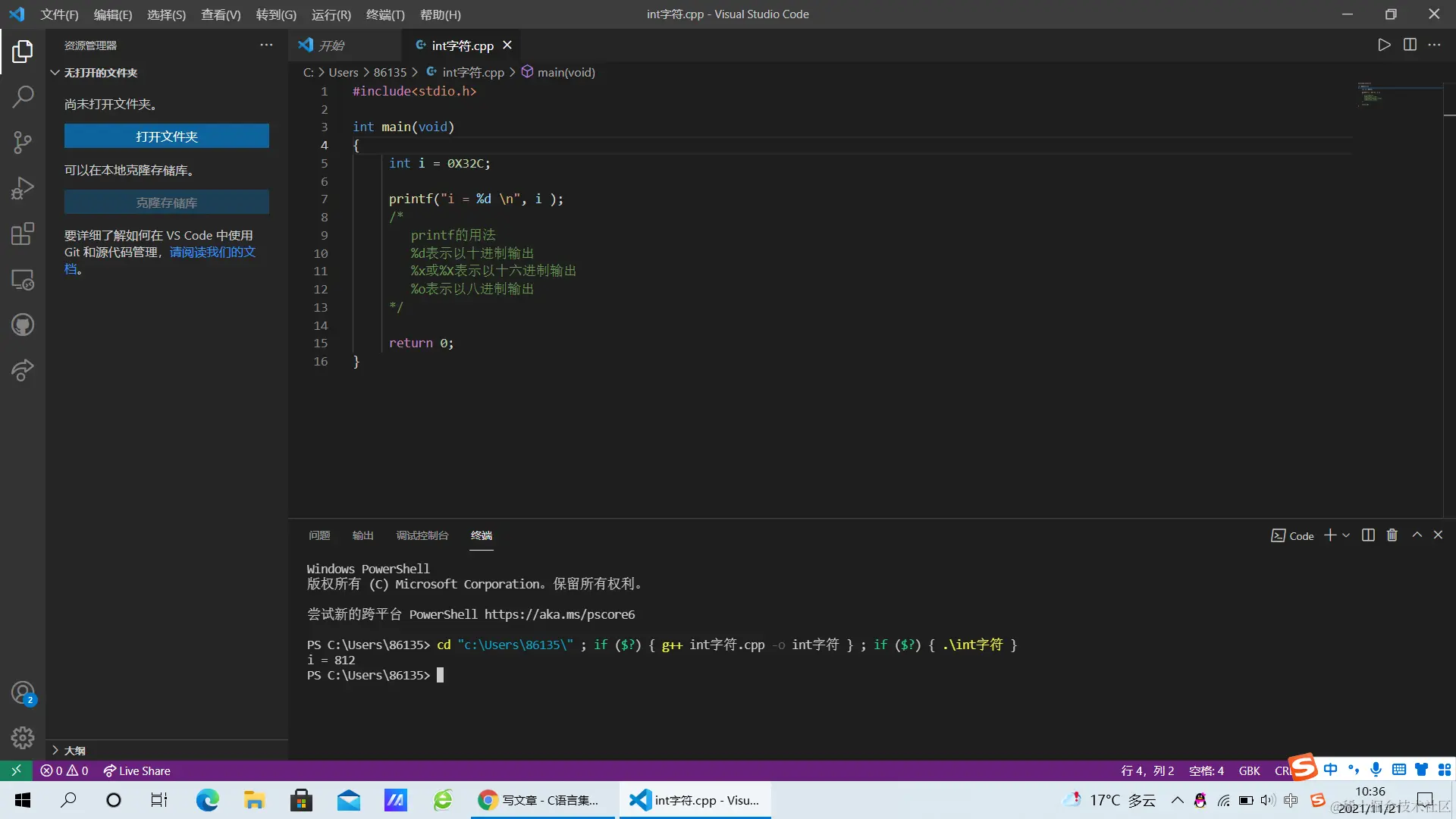Open the Search view in activity bar
1456x819 pixels.
[x=23, y=96]
